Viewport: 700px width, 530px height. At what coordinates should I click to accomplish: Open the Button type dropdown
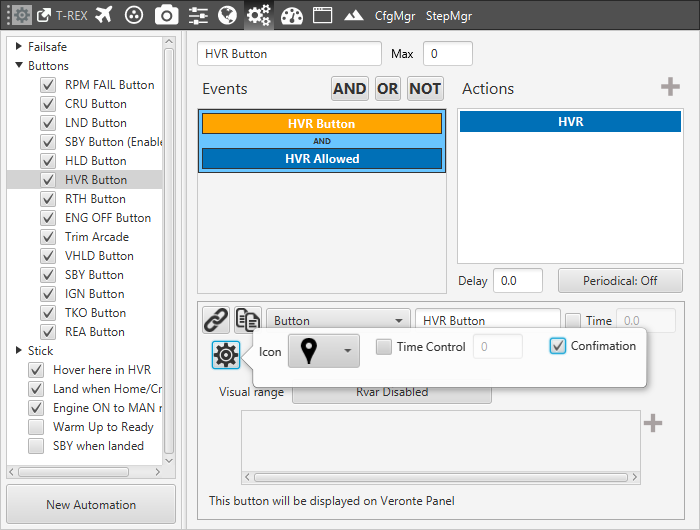point(338,321)
